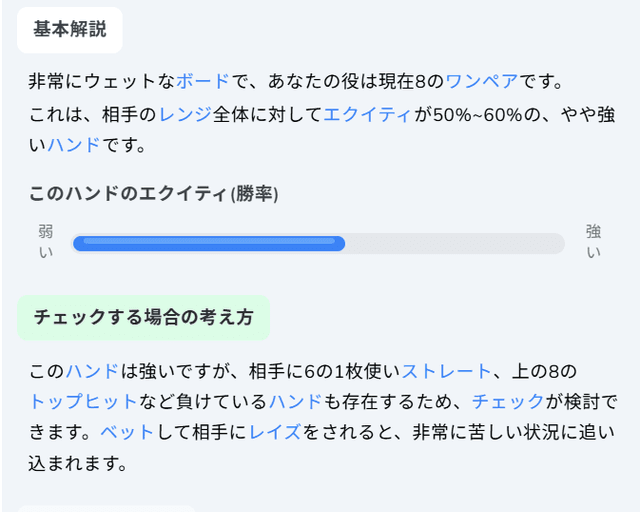Open the ワンペア glossary link

tap(482, 81)
